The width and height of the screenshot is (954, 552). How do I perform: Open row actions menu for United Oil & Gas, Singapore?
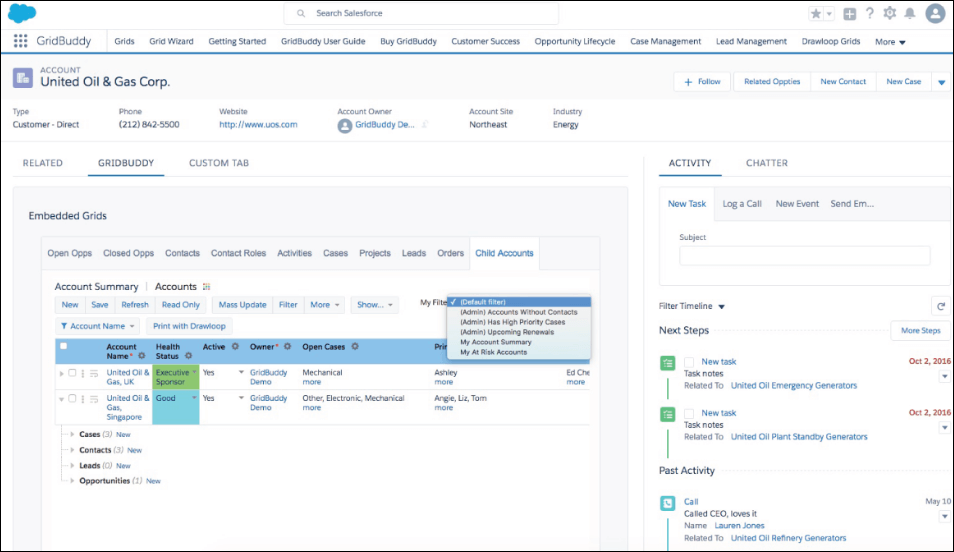point(83,399)
